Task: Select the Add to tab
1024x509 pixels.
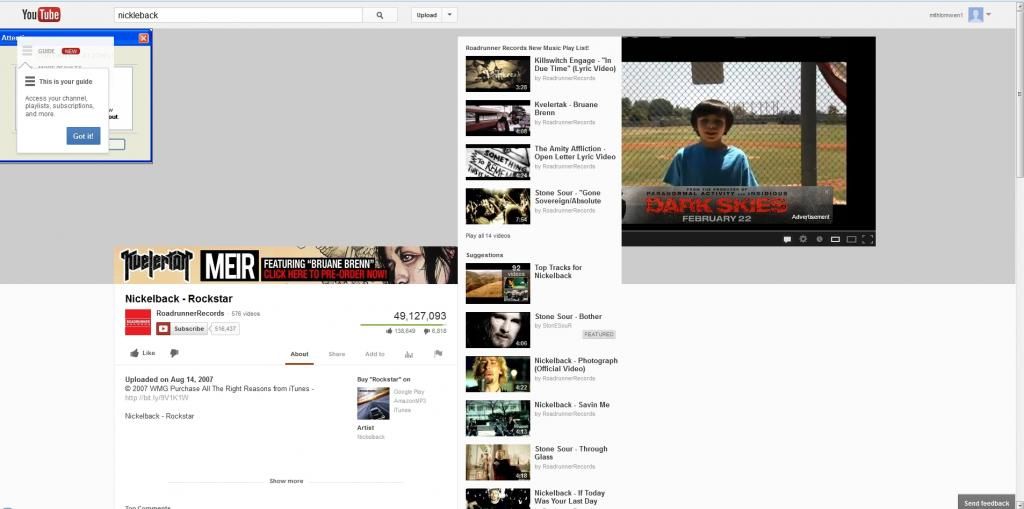Action: (x=374, y=354)
